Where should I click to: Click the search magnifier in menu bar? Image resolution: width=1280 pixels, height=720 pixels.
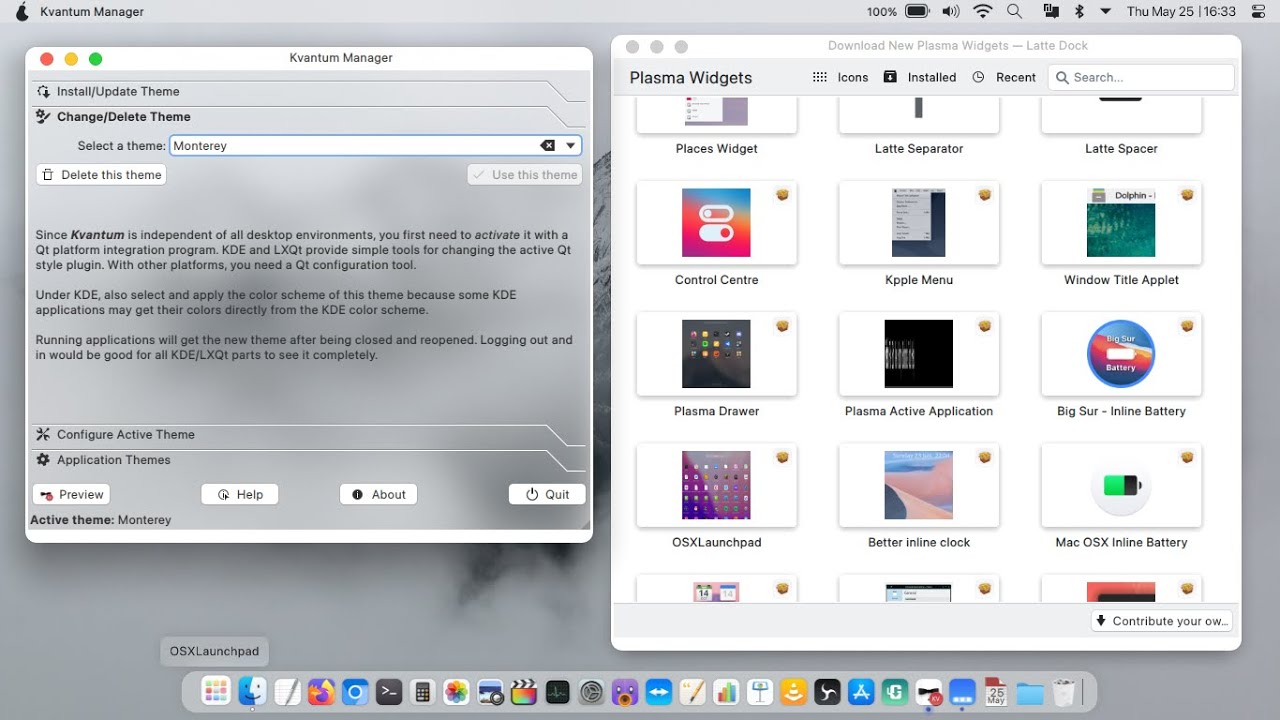(1014, 12)
